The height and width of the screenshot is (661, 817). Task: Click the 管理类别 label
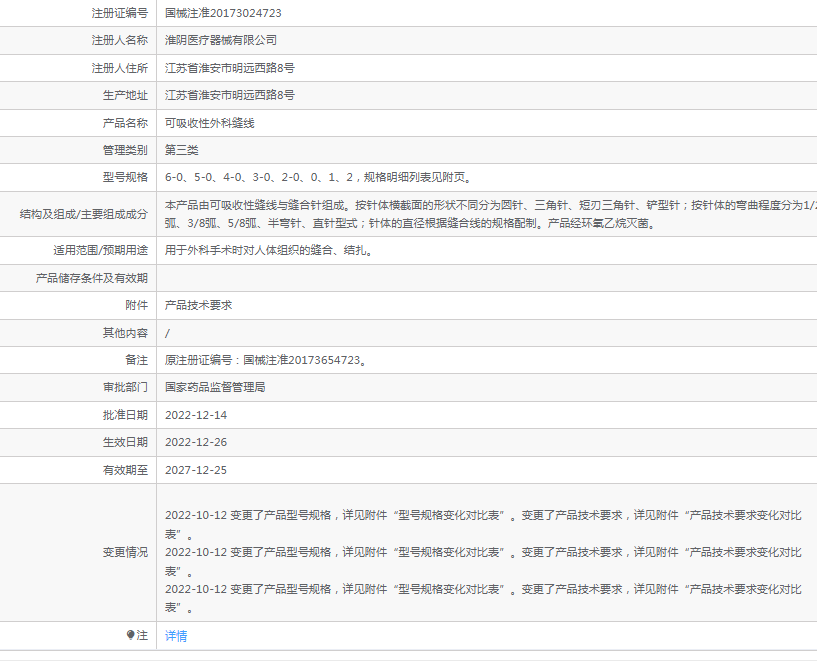(x=126, y=150)
